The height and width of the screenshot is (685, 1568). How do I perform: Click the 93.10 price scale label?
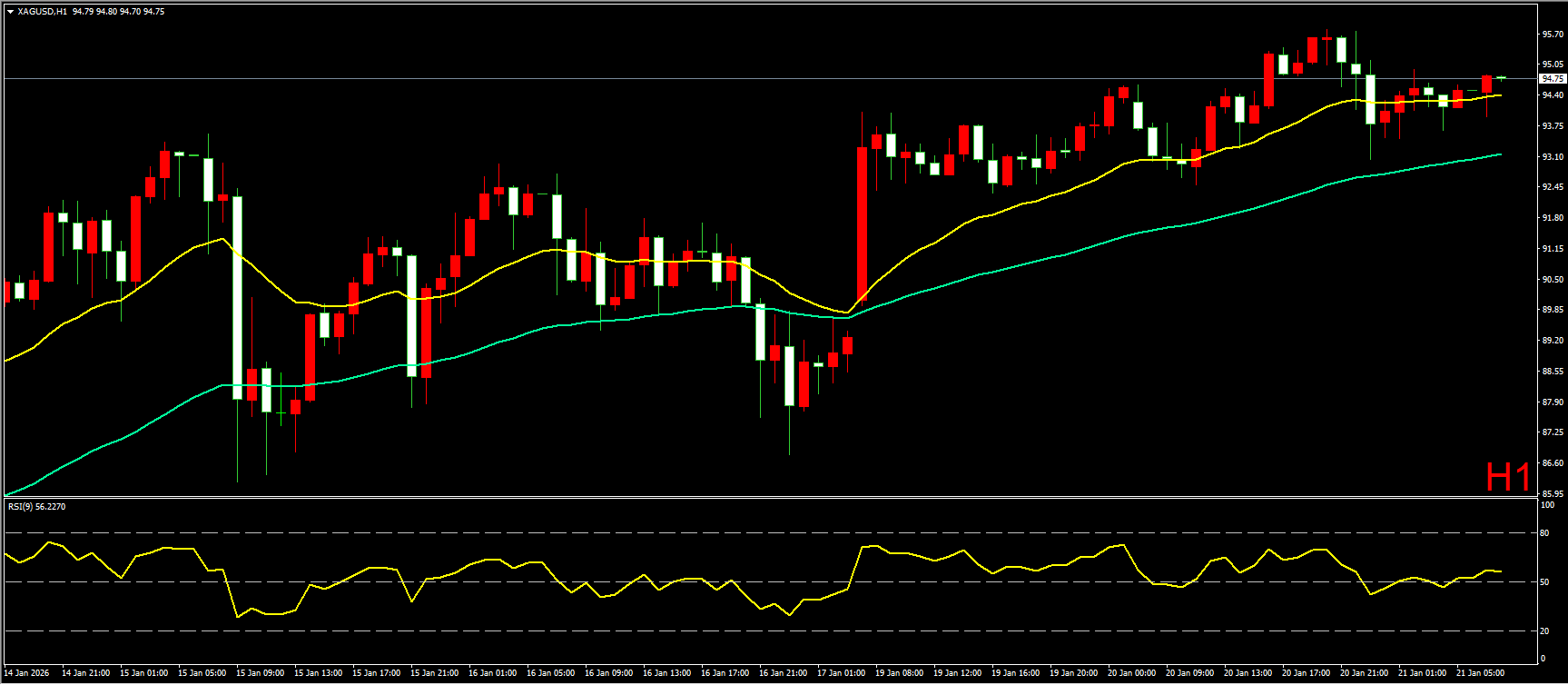(x=1553, y=157)
